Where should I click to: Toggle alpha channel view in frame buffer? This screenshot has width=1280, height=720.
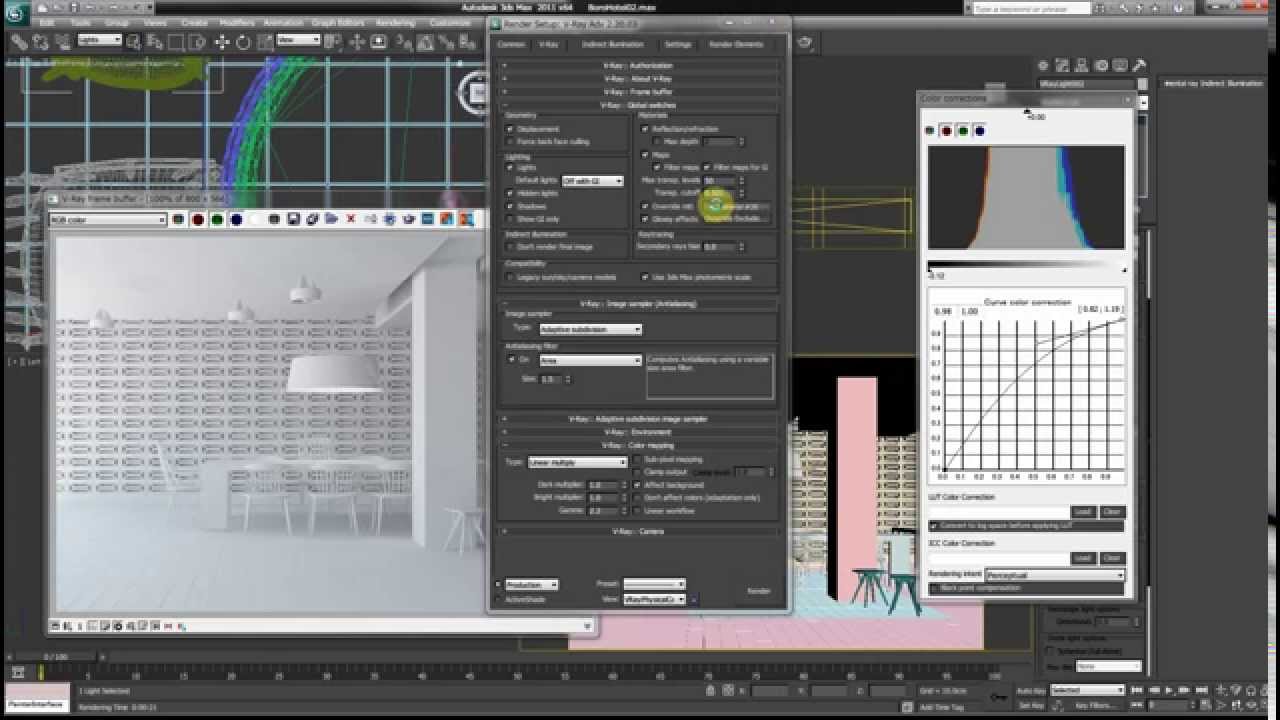tap(255, 219)
